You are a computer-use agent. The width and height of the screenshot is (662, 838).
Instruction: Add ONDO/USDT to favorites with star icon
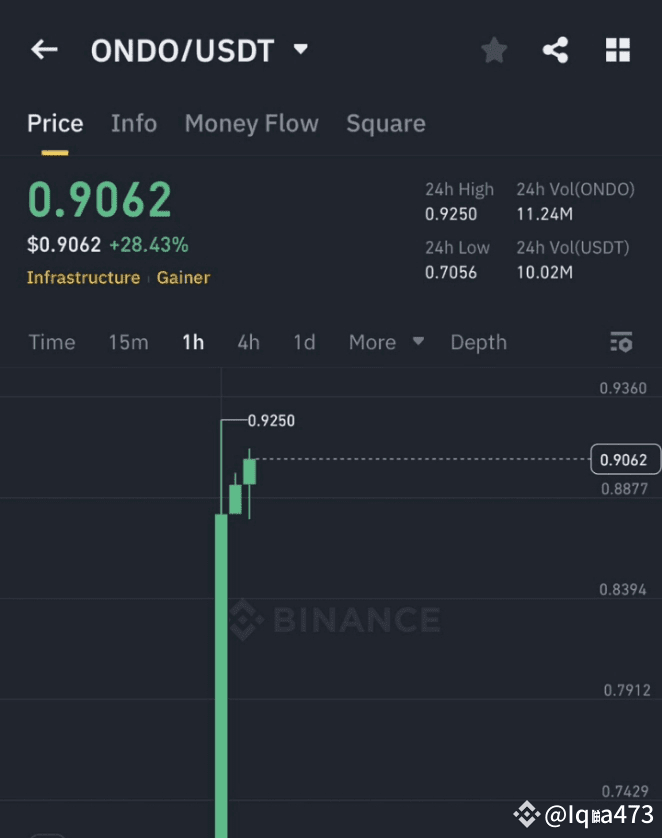coord(494,50)
